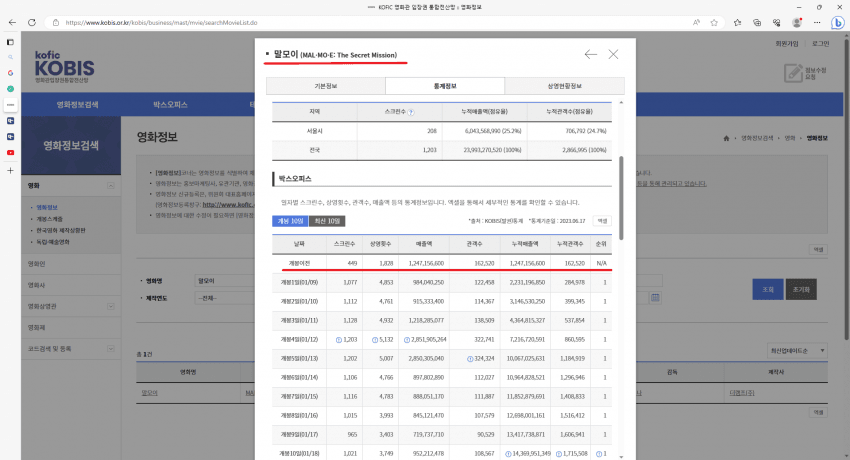Switch to the 기본정보 tab

pos(326,86)
